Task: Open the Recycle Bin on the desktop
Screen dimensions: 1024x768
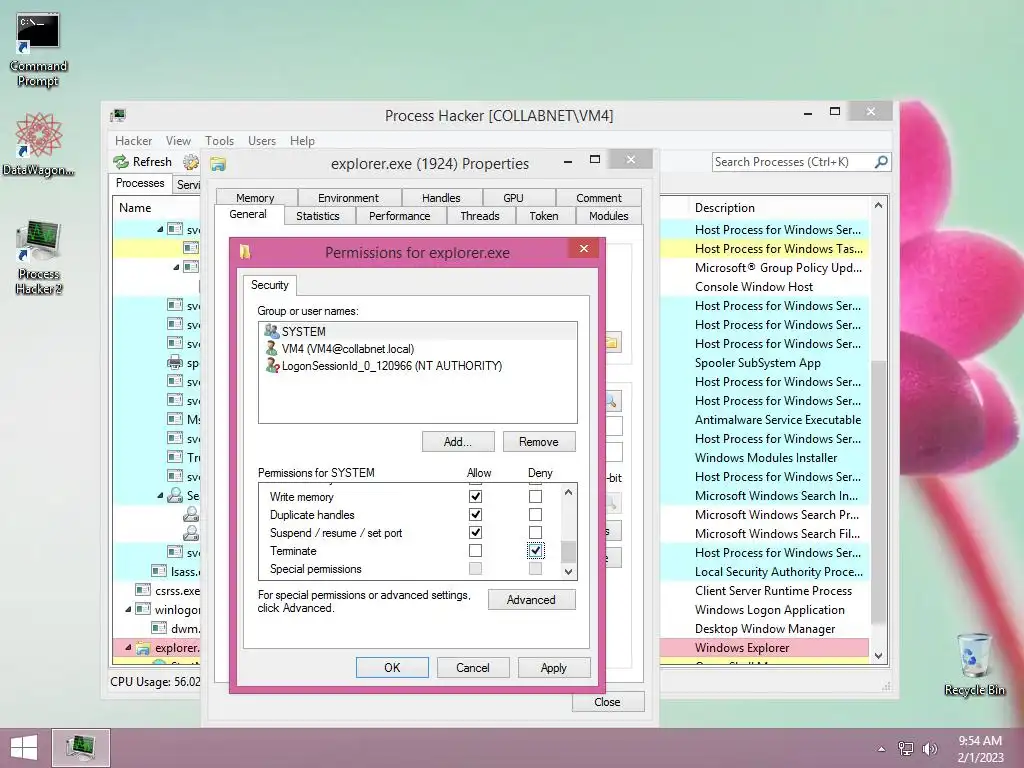Action: 974,664
